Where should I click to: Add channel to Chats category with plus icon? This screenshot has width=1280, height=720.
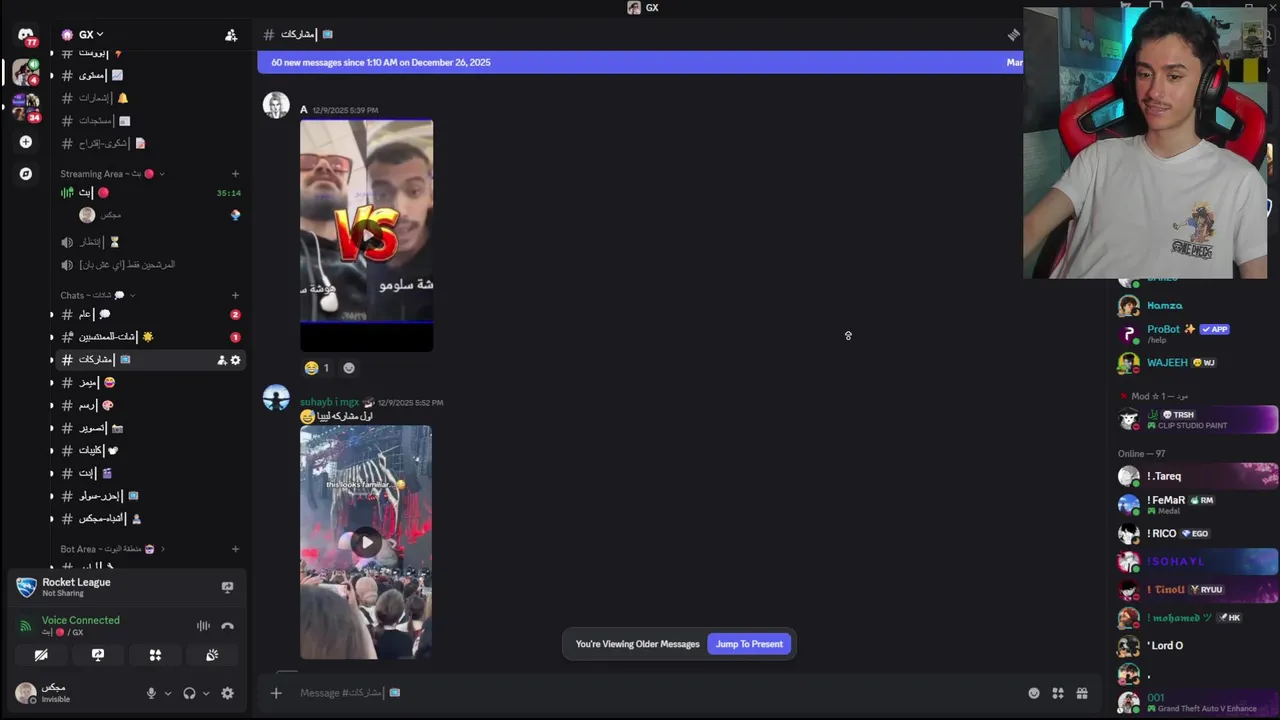pyautogui.click(x=235, y=295)
